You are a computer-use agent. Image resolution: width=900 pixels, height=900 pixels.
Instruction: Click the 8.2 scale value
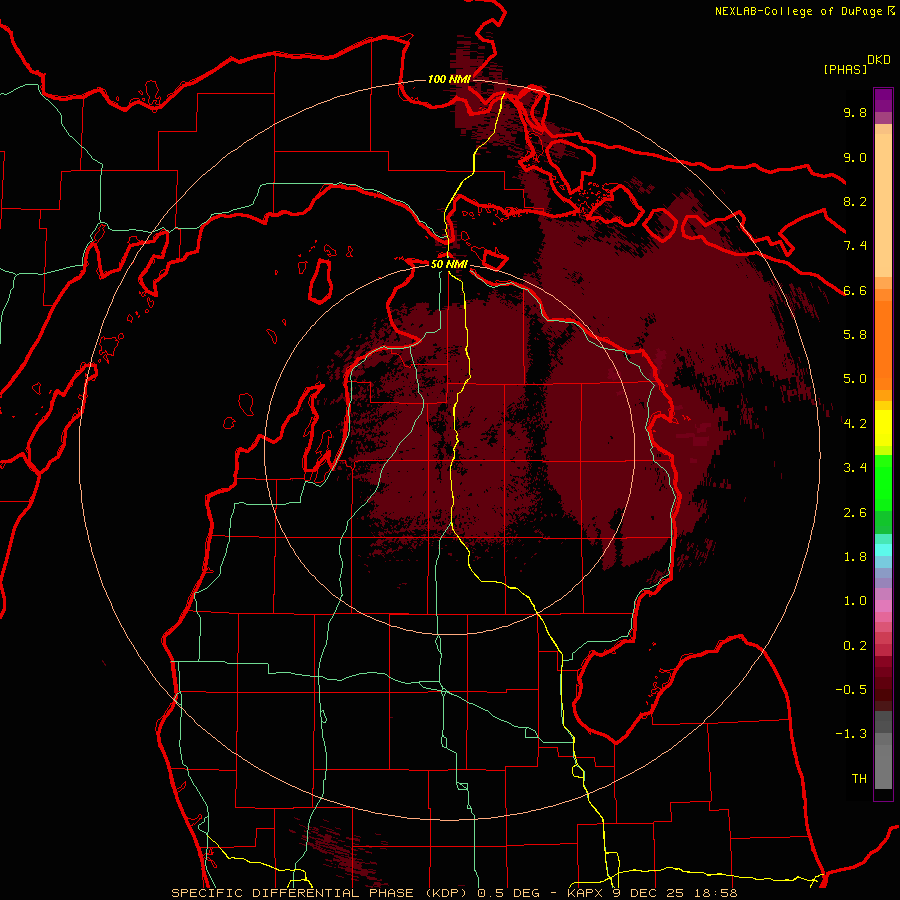click(x=855, y=201)
